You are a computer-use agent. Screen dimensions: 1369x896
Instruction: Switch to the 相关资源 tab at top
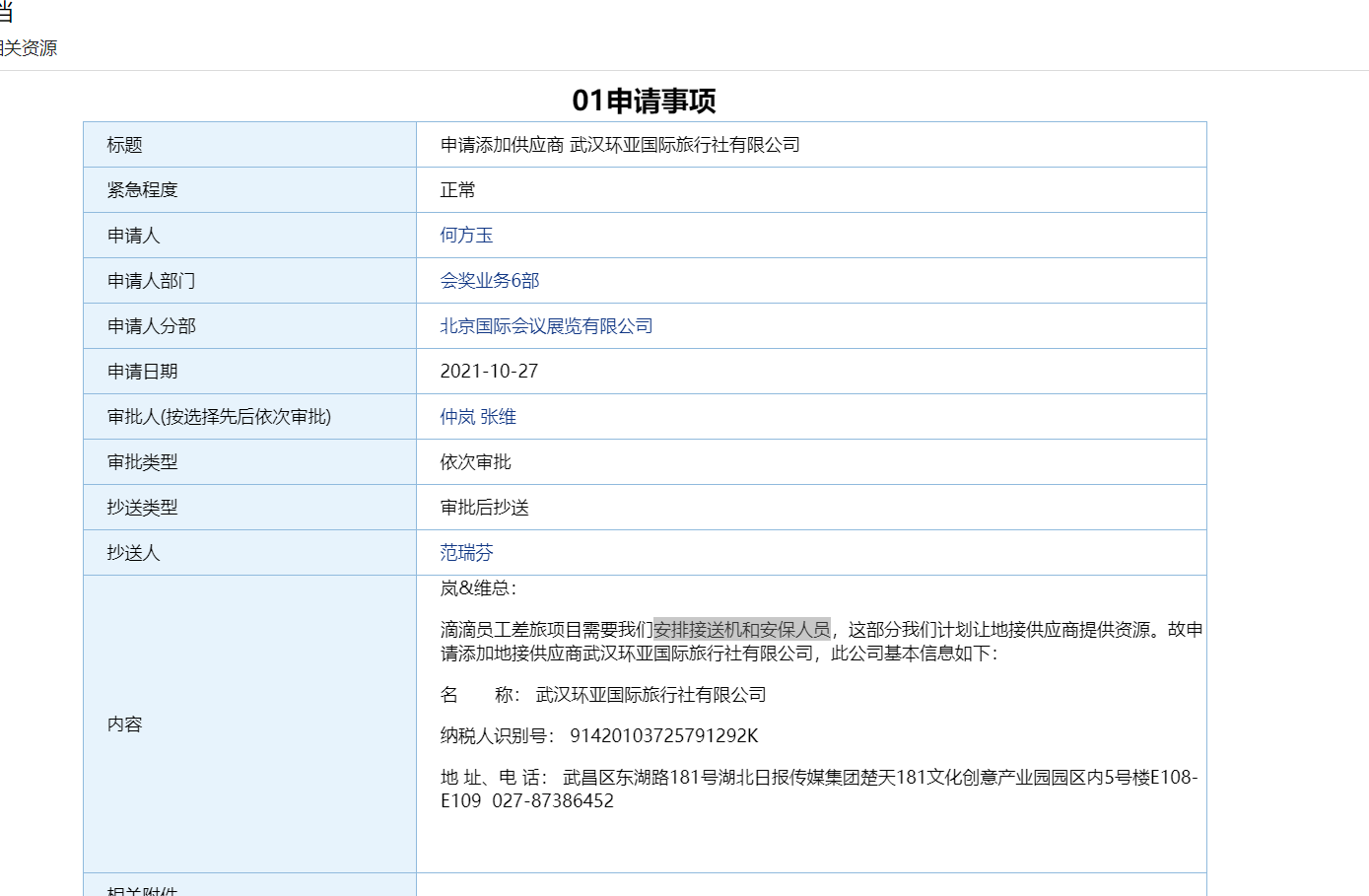click(29, 48)
